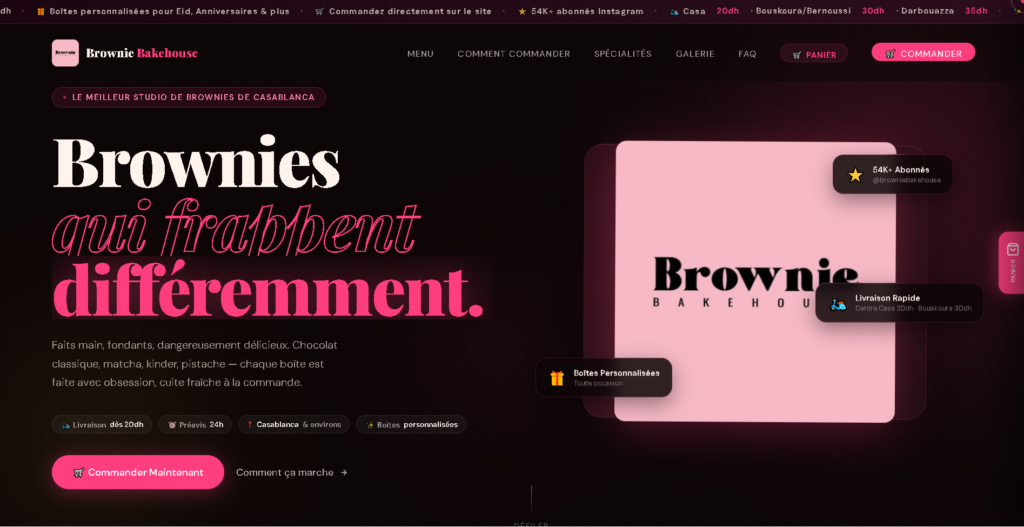
Task: Click the Commander Maintenant button
Action: pyautogui.click(x=138, y=472)
